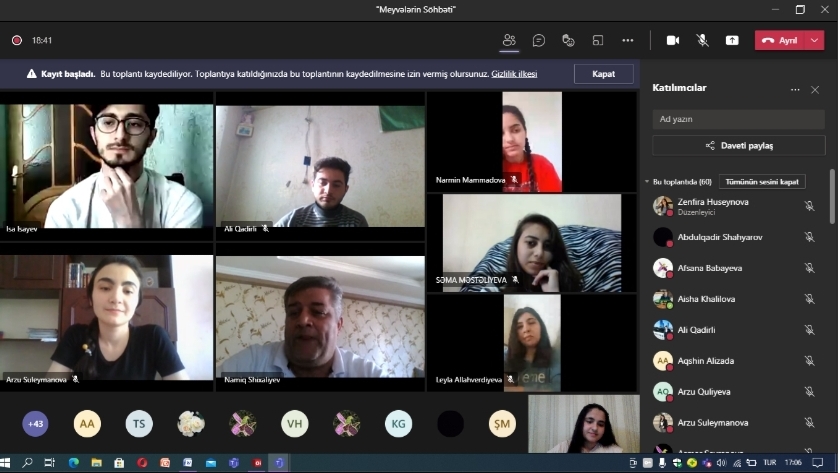Toggle the microphone mute button

pos(702,40)
